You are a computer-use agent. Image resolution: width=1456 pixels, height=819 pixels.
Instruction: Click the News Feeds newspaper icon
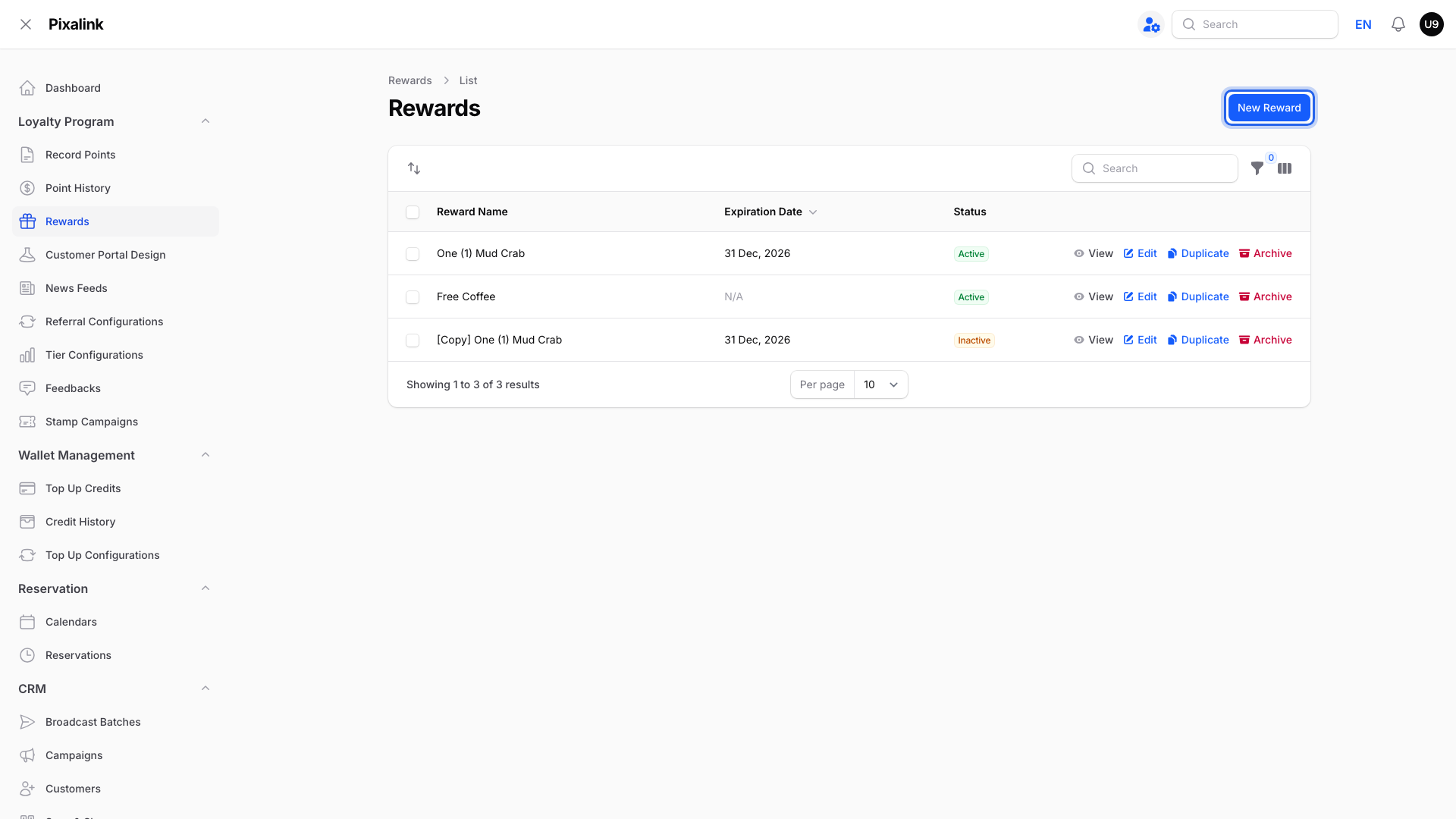pos(27,288)
